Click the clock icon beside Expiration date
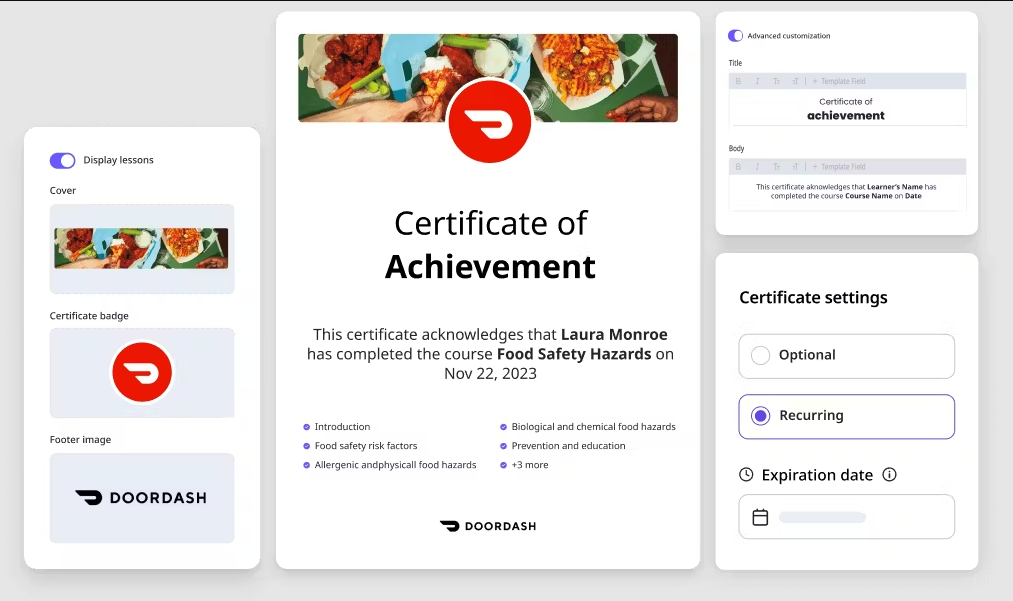Image resolution: width=1013 pixels, height=601 pixels. 746,475
